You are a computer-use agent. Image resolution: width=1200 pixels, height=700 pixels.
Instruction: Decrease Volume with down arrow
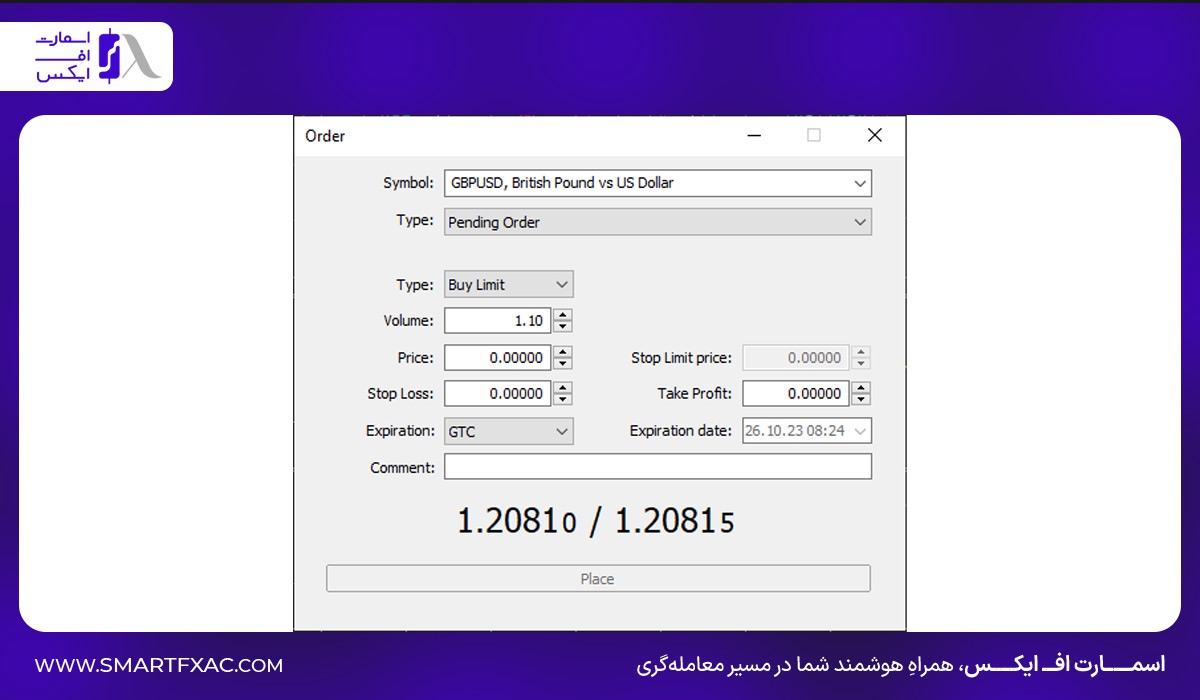[563, 327]
